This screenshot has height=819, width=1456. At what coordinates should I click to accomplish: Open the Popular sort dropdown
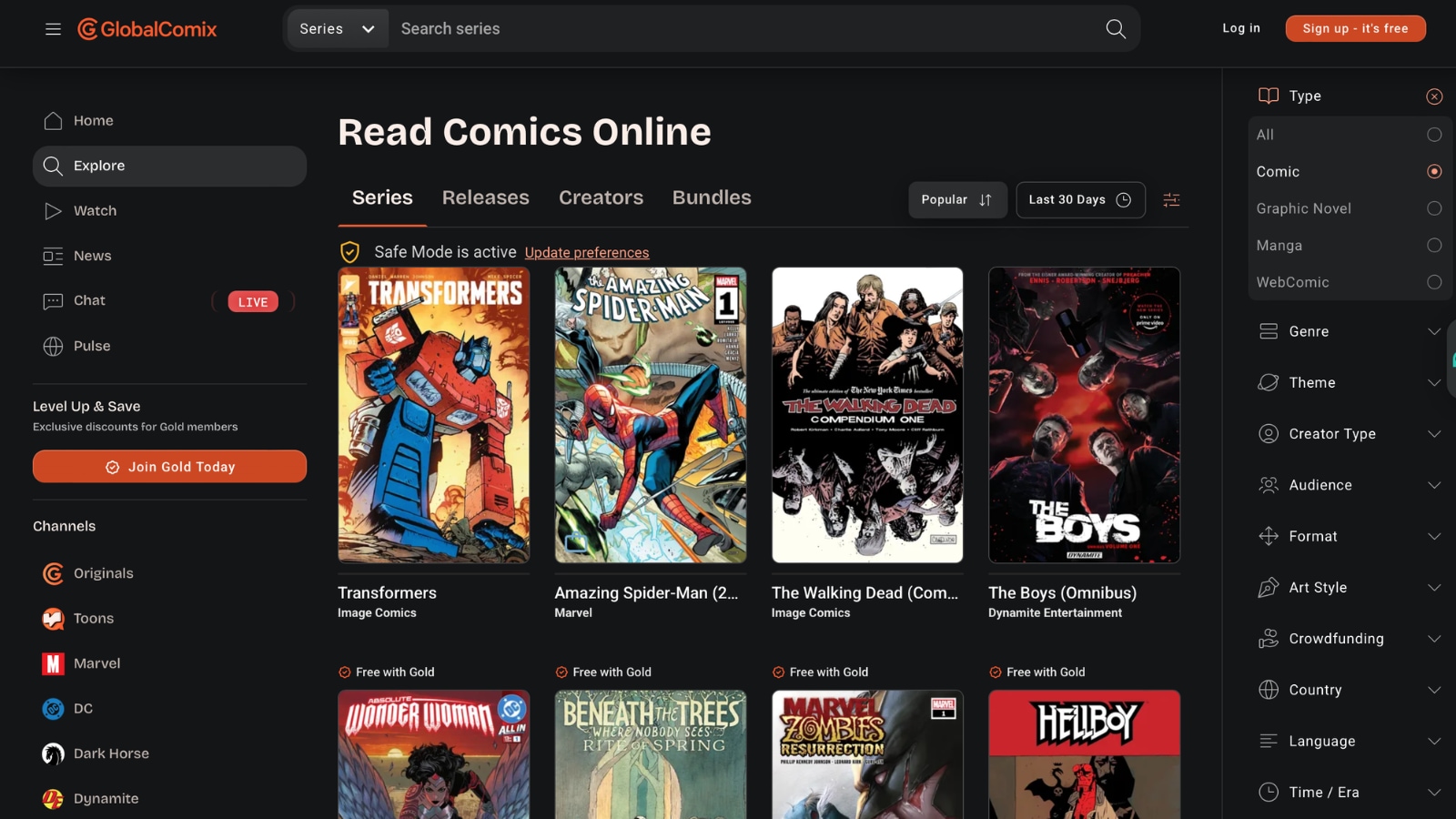pos(957,200)
